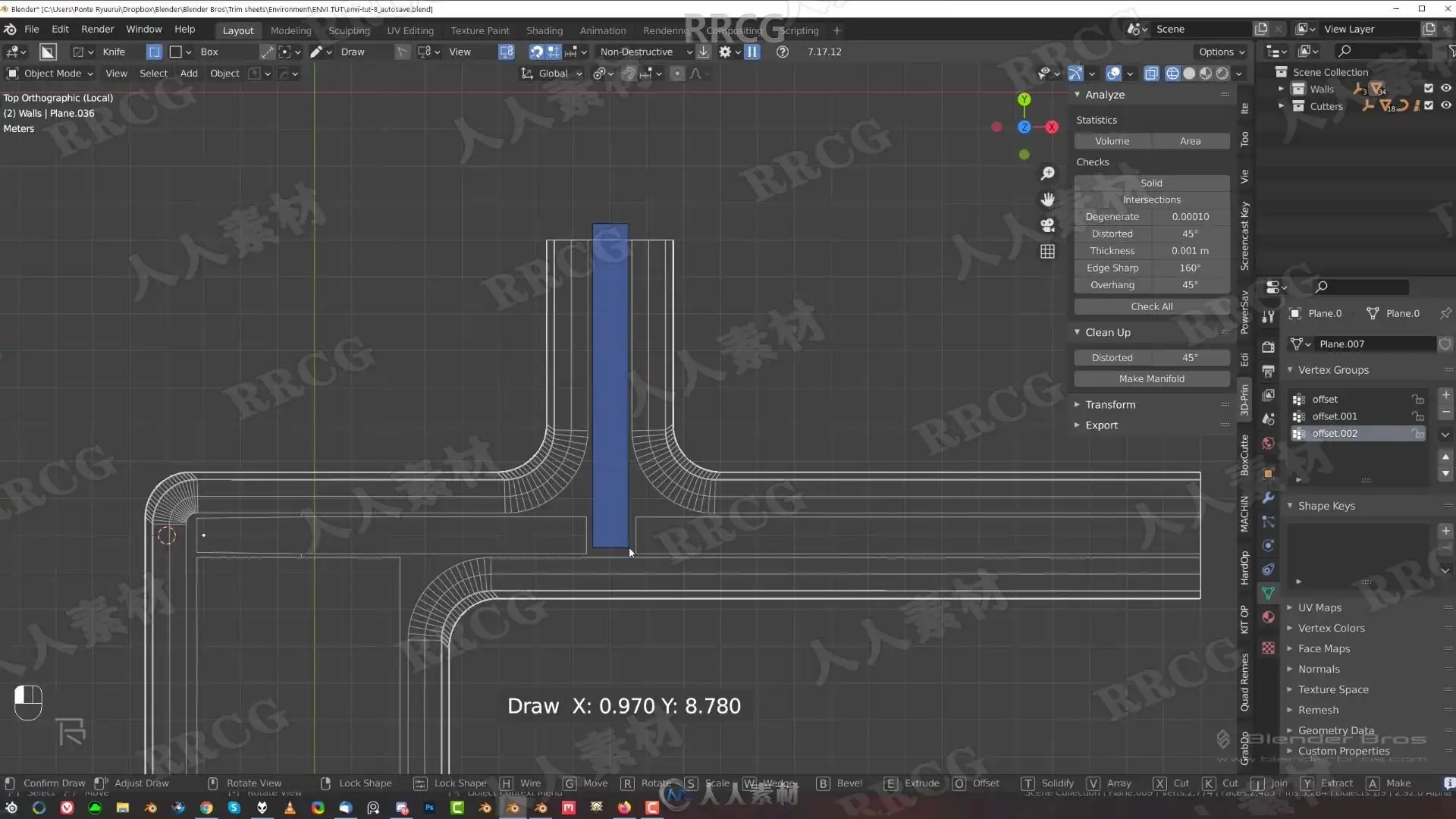Image resolution: width=1456 pixels, height=819 pixels.
Task: Open the Material properties tab icon
Action: (x=1268, y=617)
